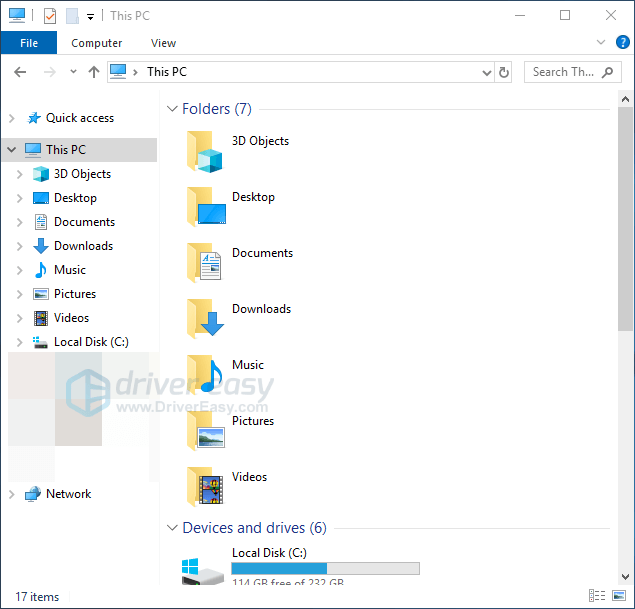Expand Videos in navigation tree
Viewport: 635px width, 609px height.
[19, 318]
